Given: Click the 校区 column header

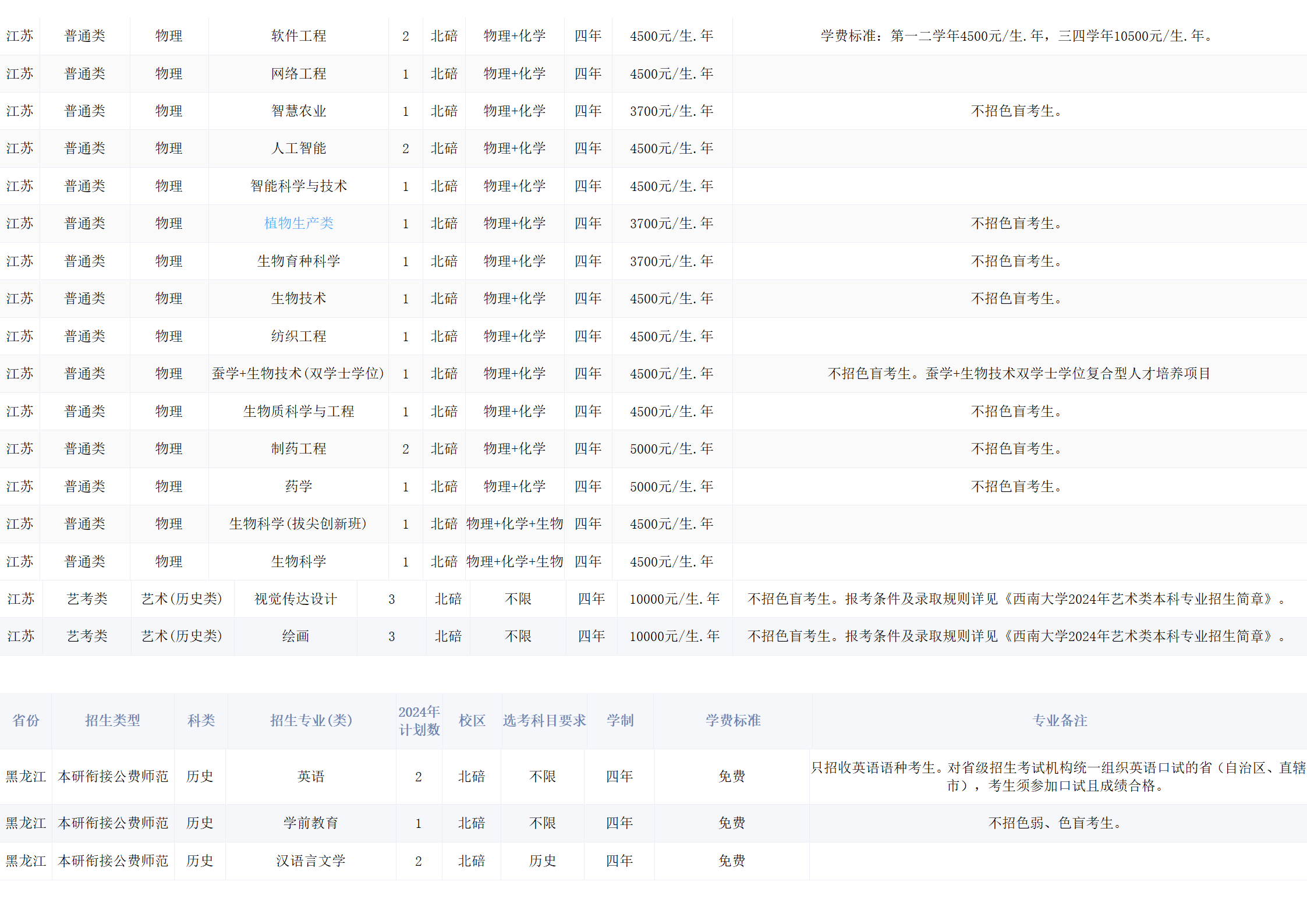Looking at the screenshot, I should (472, 721).
